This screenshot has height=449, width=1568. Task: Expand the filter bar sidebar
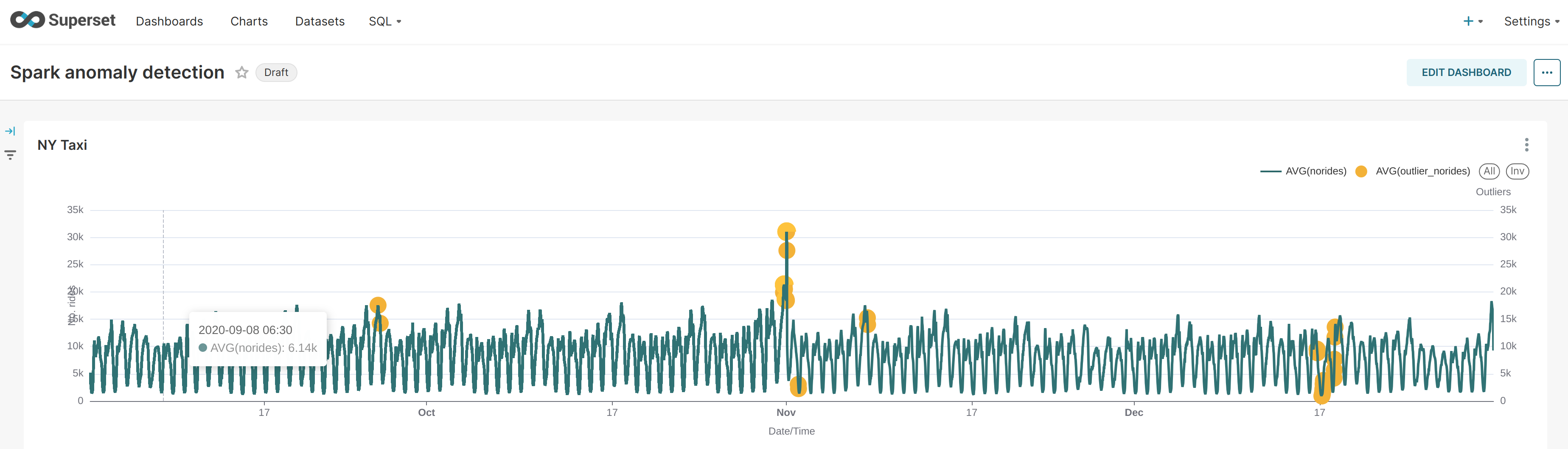pos(10,130)
